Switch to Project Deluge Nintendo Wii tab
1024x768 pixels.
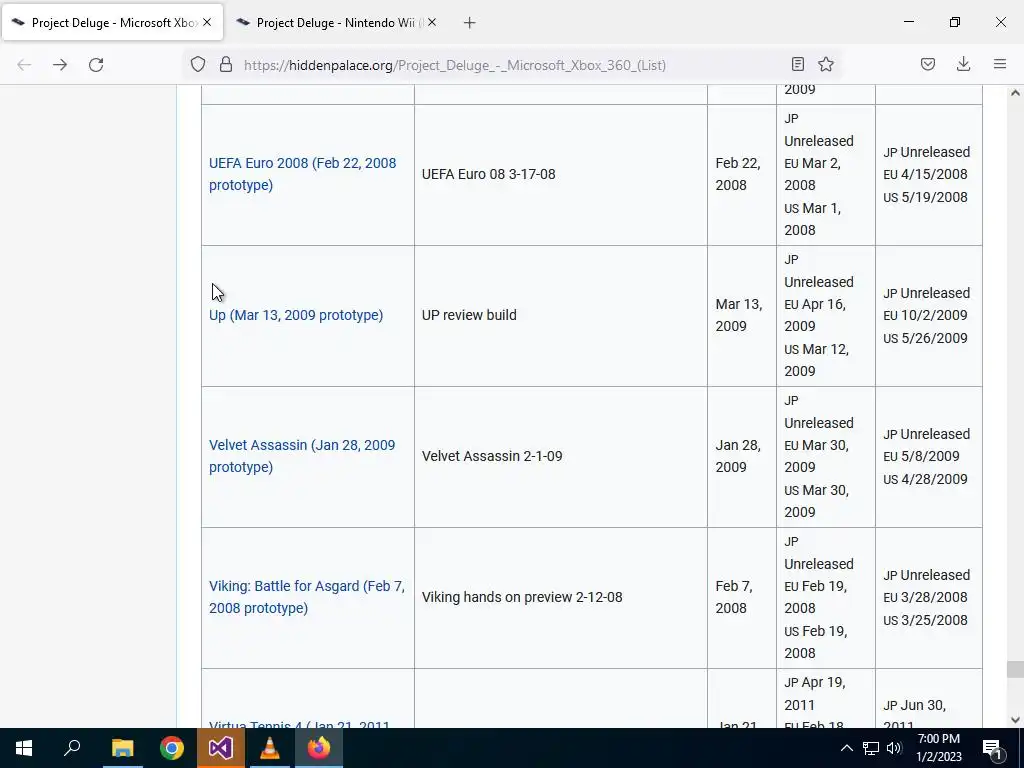click(337, 22)
